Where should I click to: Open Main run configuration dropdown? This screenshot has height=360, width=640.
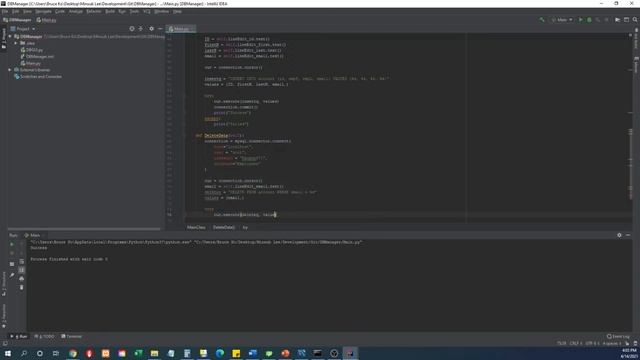coord(562,20)
